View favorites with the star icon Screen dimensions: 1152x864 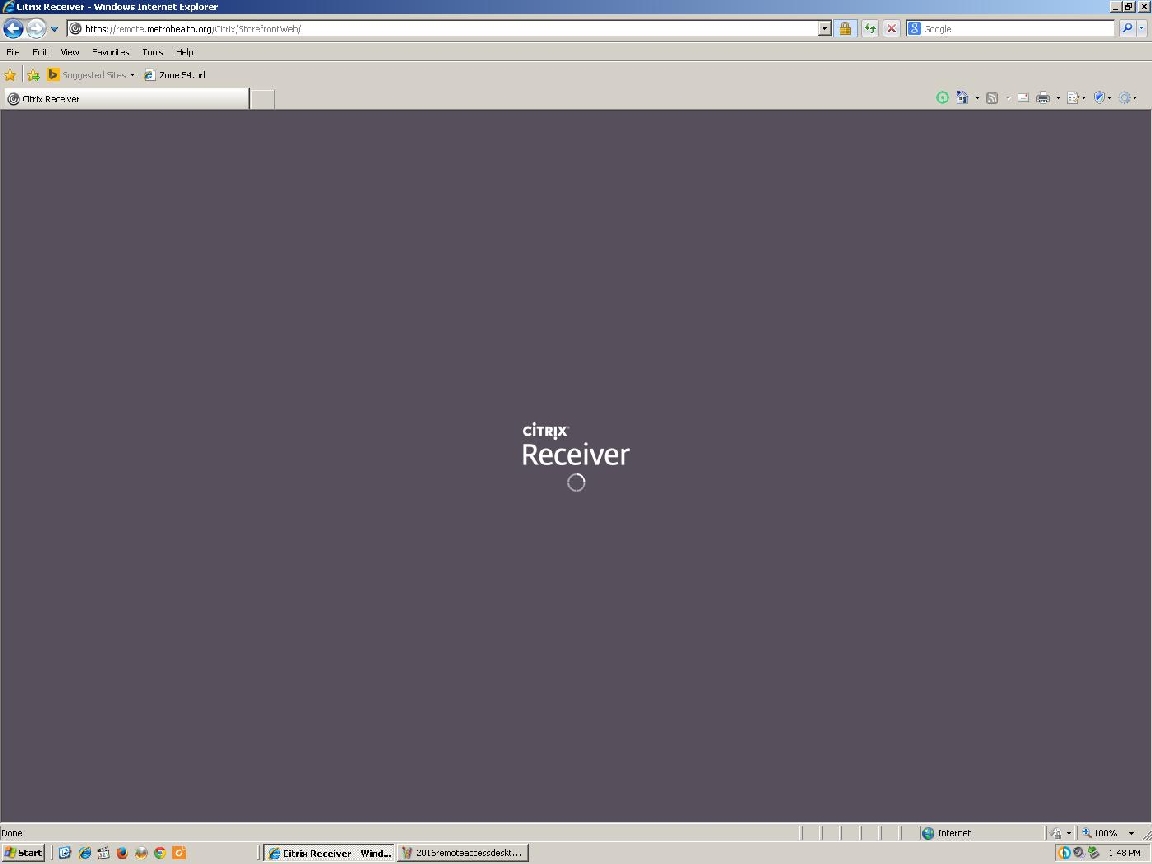pos(9,74)
